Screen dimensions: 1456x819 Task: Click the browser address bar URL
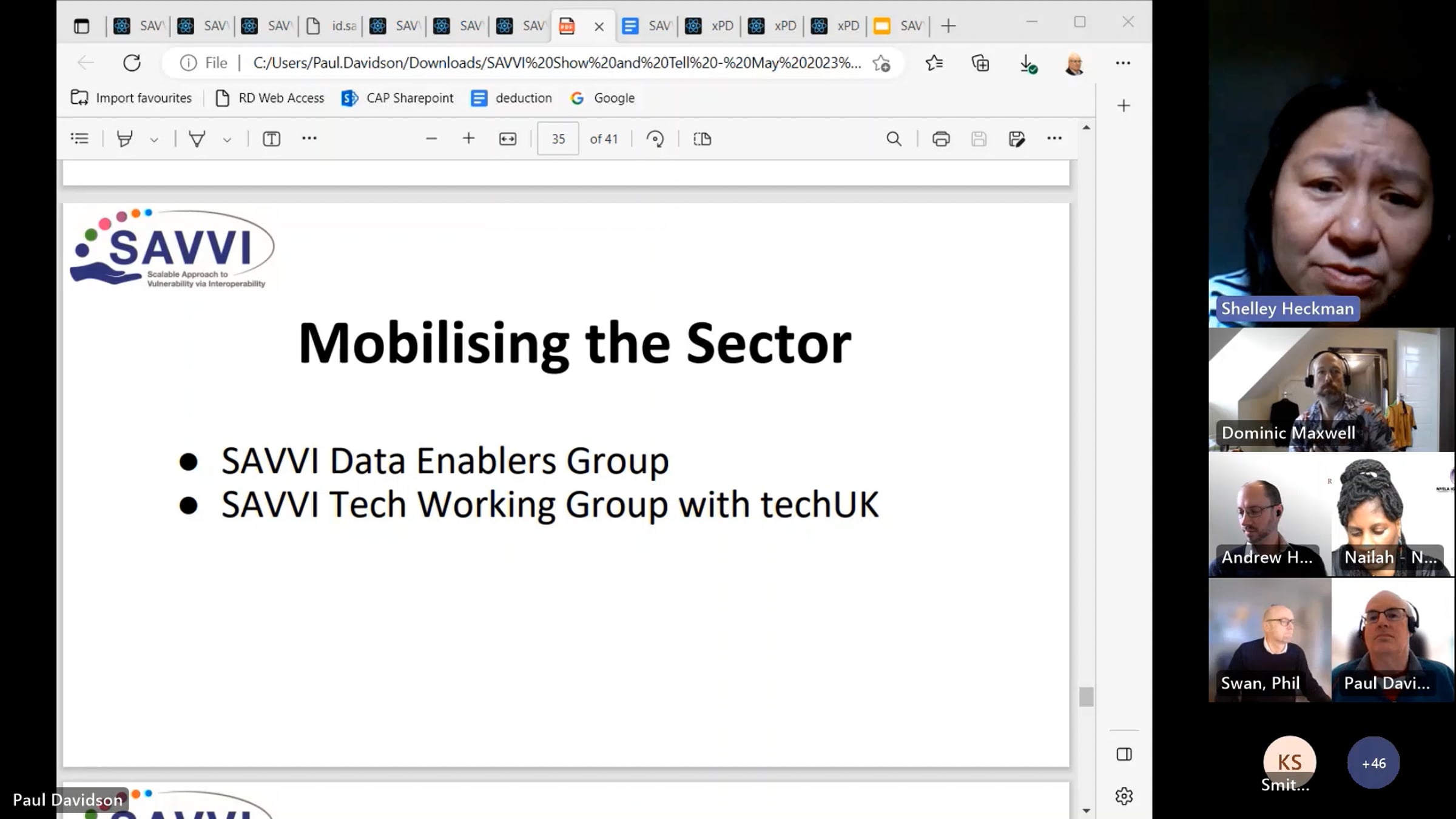click(556, 63)
